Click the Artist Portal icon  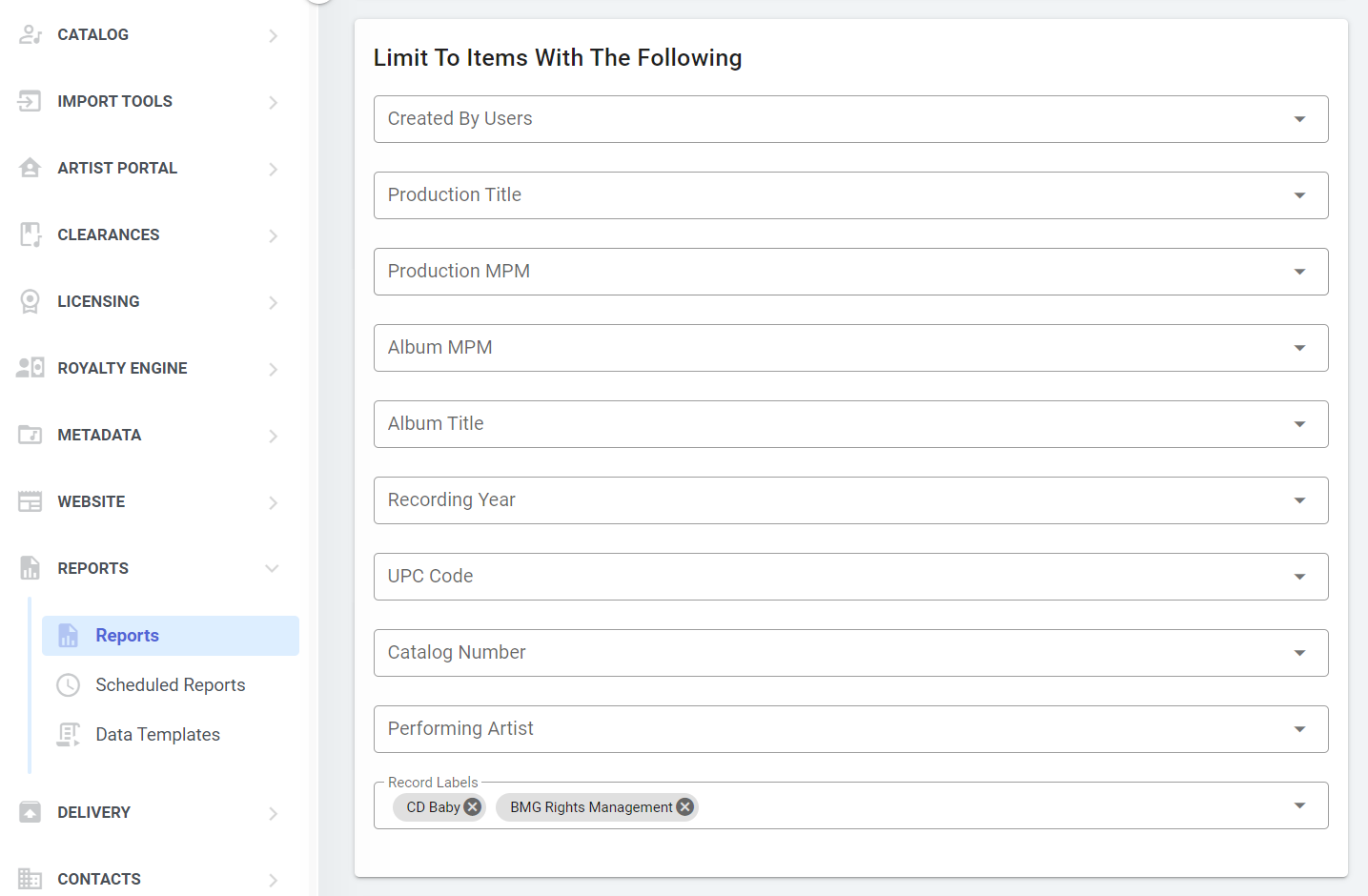coord(31,168)
